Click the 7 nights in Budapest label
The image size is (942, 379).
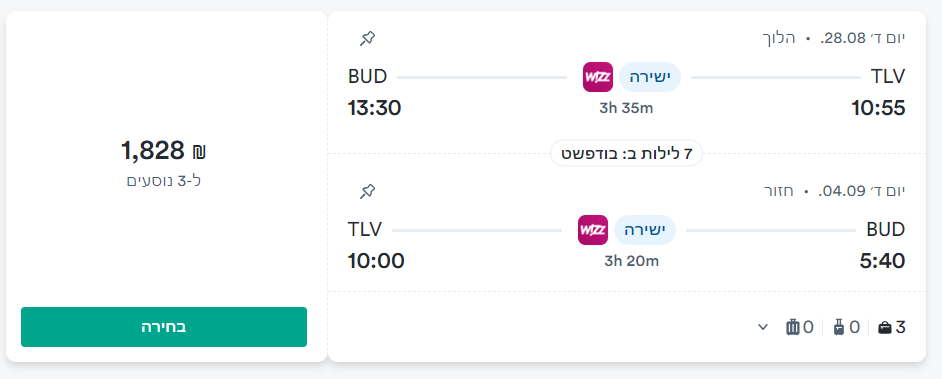click(627, 153)
